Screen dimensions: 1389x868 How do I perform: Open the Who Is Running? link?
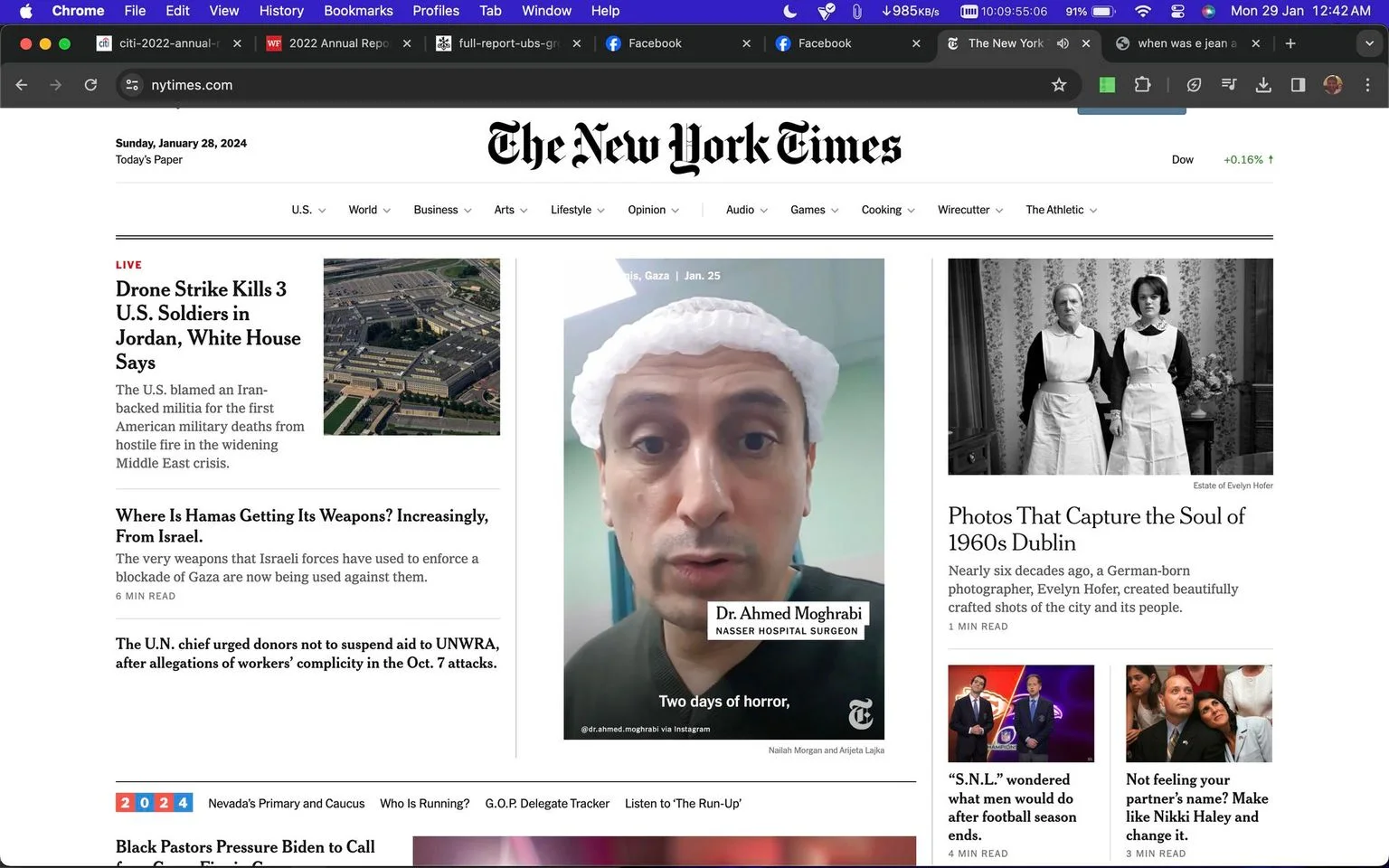point(425,804)
